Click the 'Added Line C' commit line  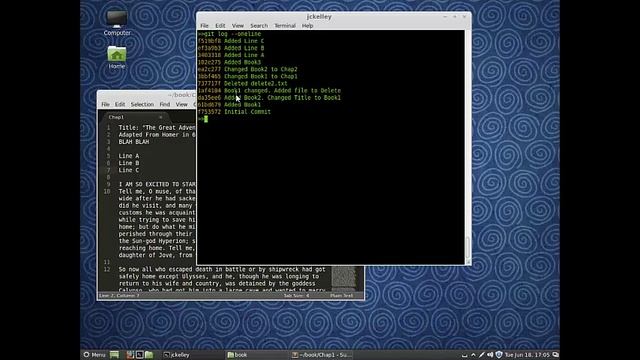pyautogui.click(x=231, y=41)
